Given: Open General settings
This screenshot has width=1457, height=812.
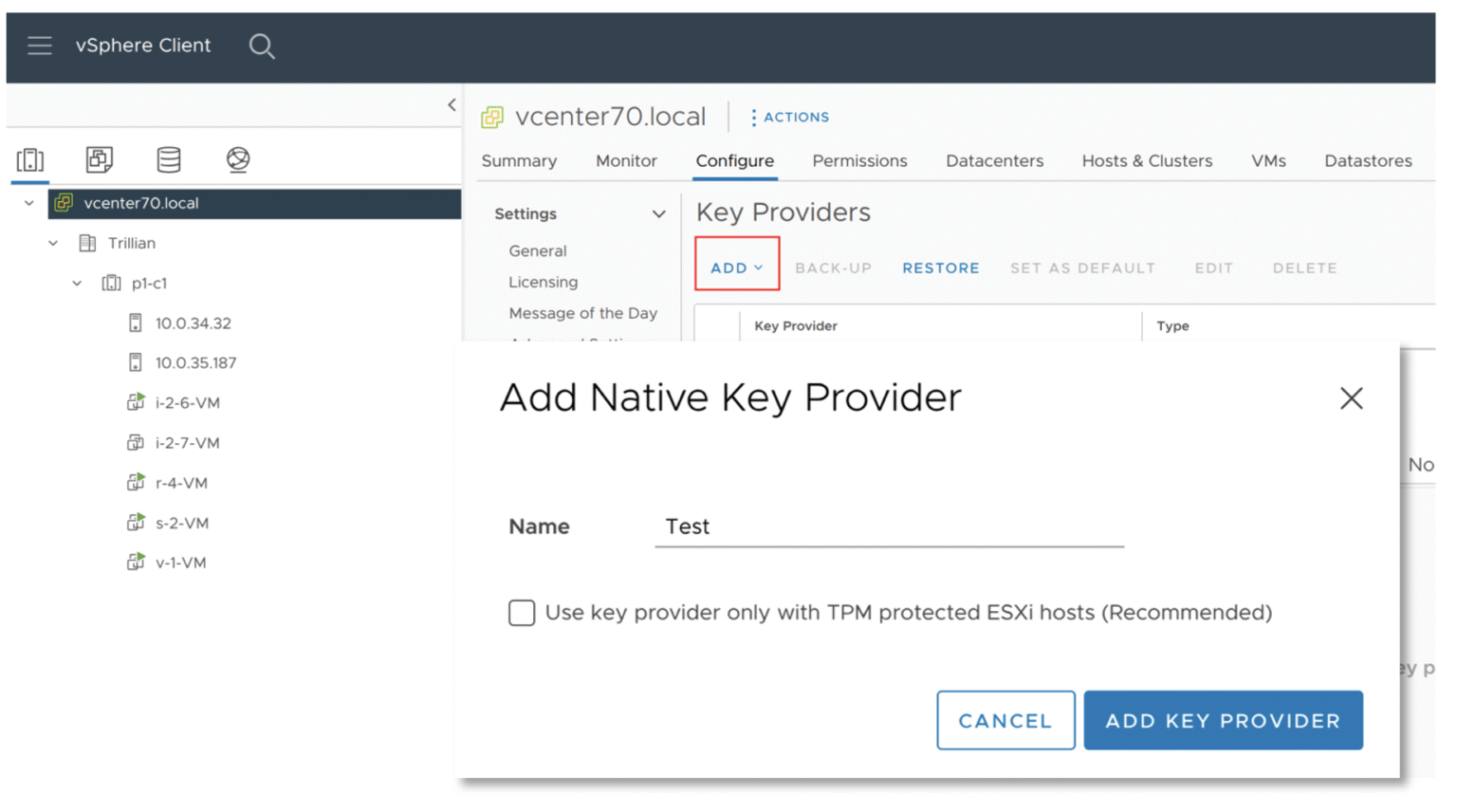Looking at the screenshot, I should 538,250.
